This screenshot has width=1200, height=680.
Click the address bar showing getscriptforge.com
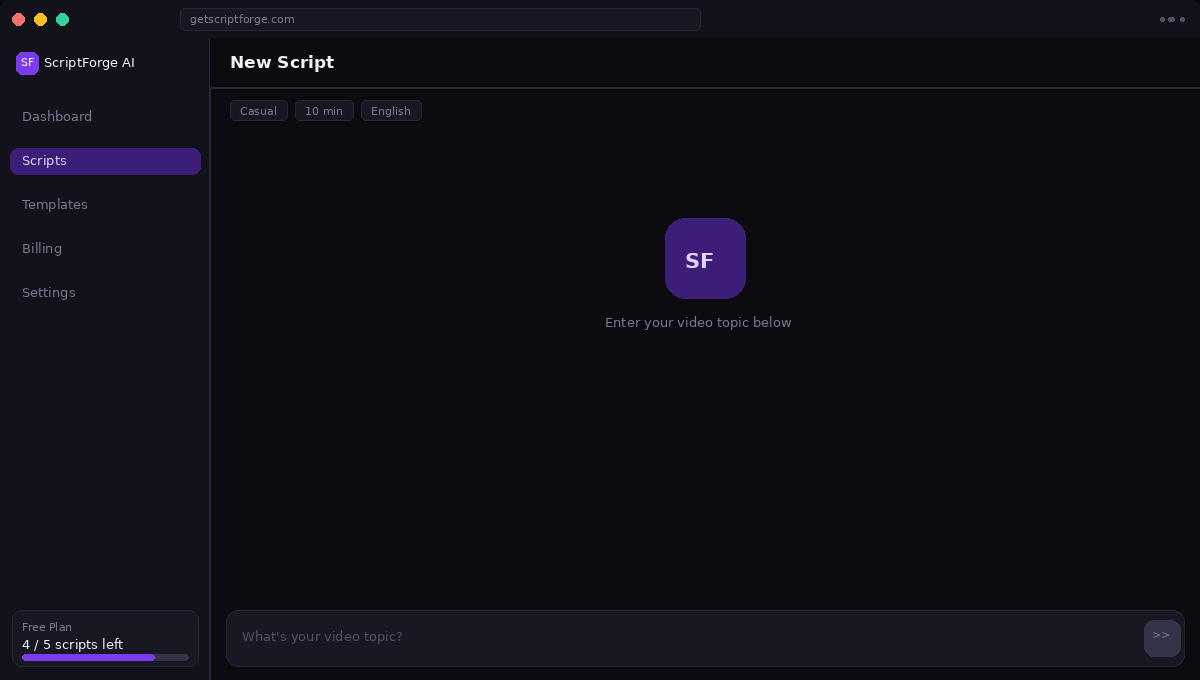pos(440,19)
